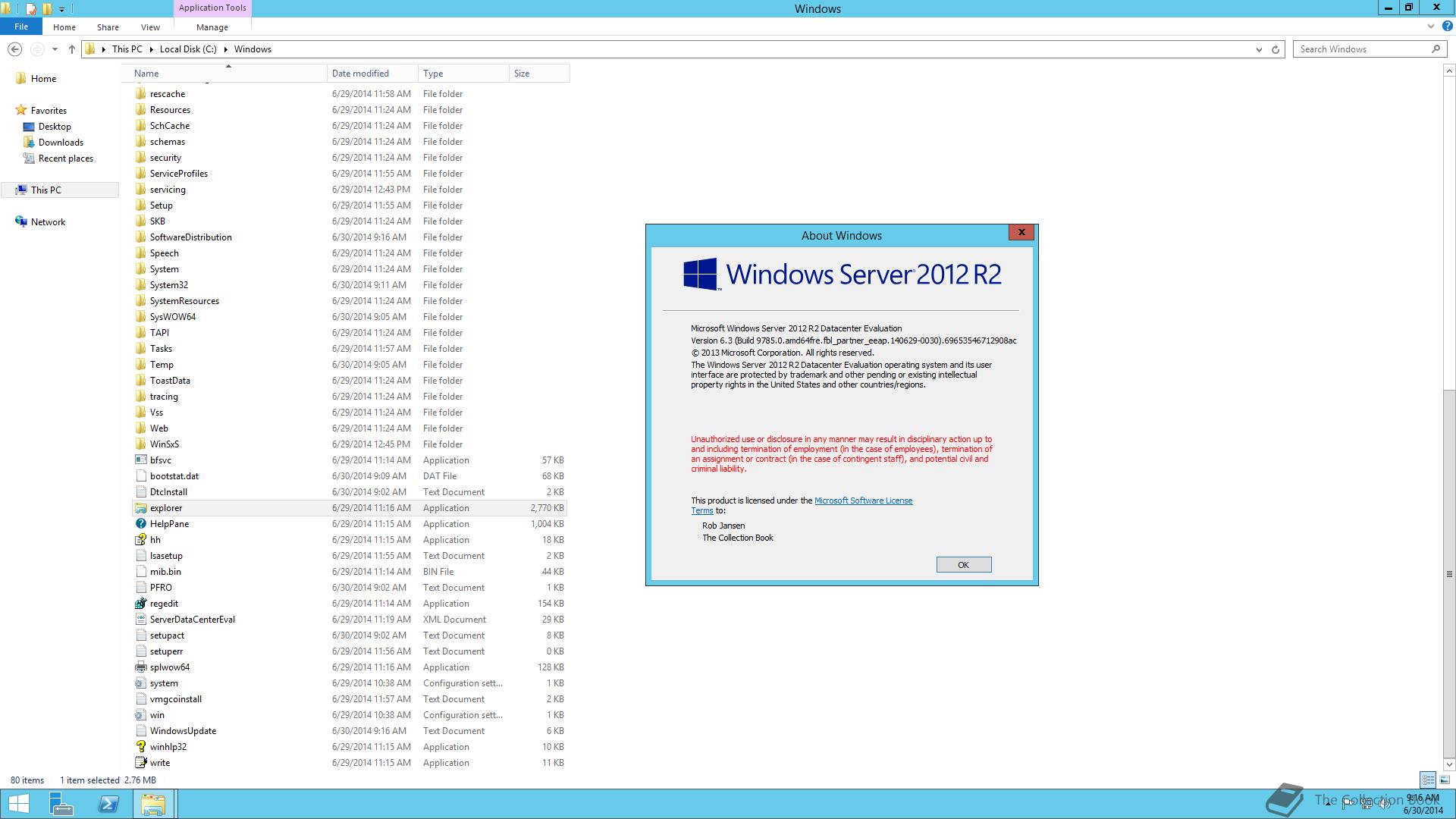The image size is (1456, 819).
Task: Select the WindowsUpdate text document
Action: [x=350, y=731]
